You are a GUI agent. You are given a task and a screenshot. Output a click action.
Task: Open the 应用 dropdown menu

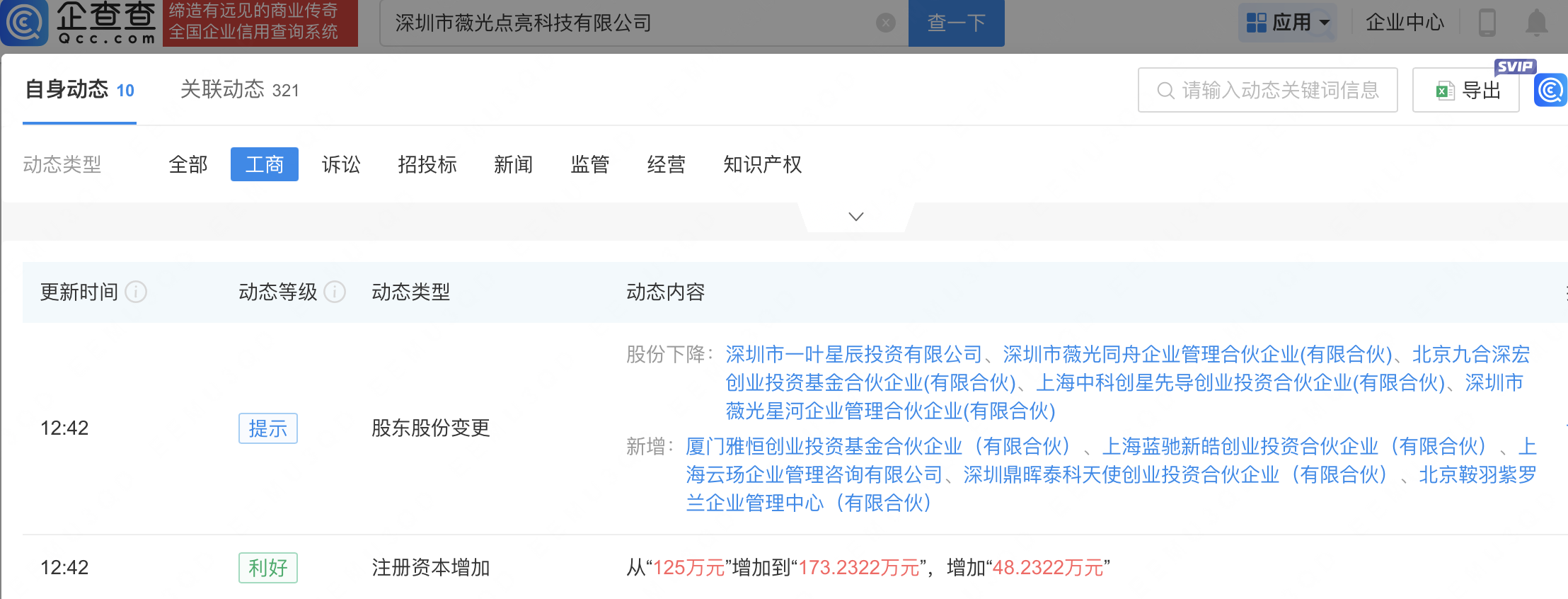click(x=1288, y=23)
